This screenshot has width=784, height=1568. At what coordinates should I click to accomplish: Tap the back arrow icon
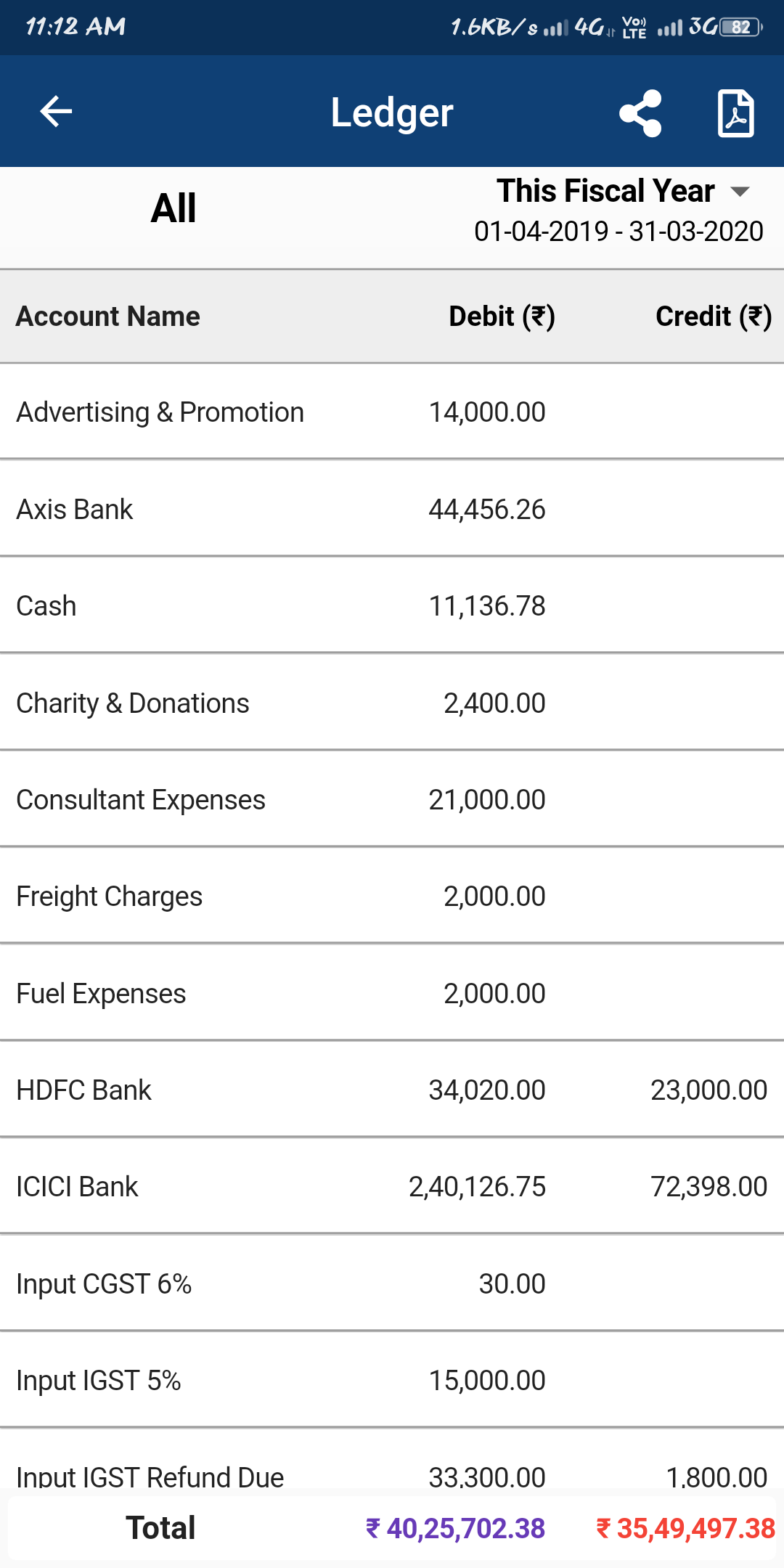[x=56, y=112]
